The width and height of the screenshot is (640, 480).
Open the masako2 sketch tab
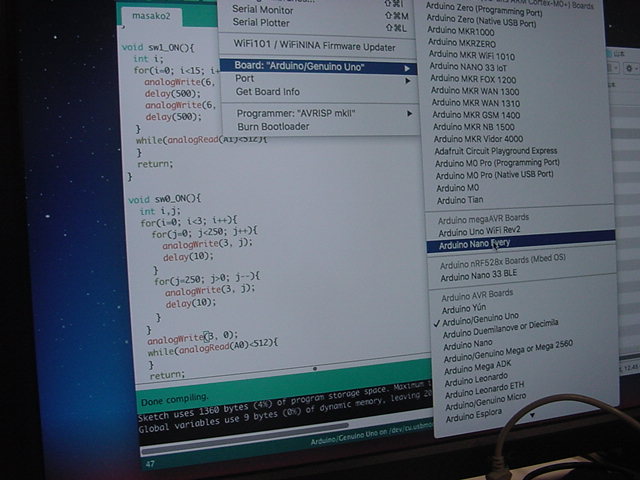tap(151, 16)
